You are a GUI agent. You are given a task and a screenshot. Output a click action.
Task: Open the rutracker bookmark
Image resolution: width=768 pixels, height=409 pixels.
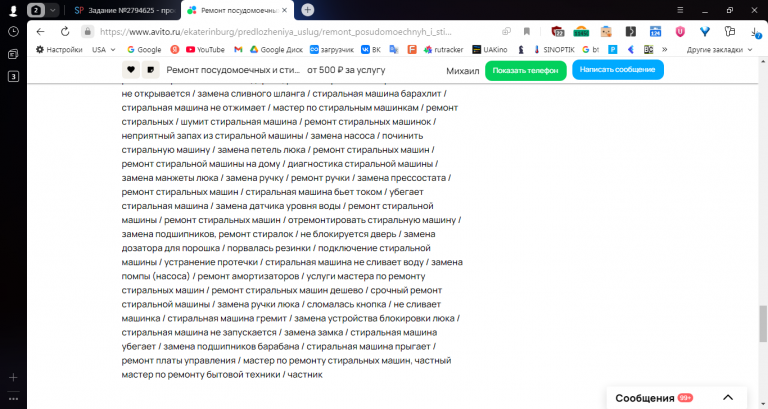point(443,49)
